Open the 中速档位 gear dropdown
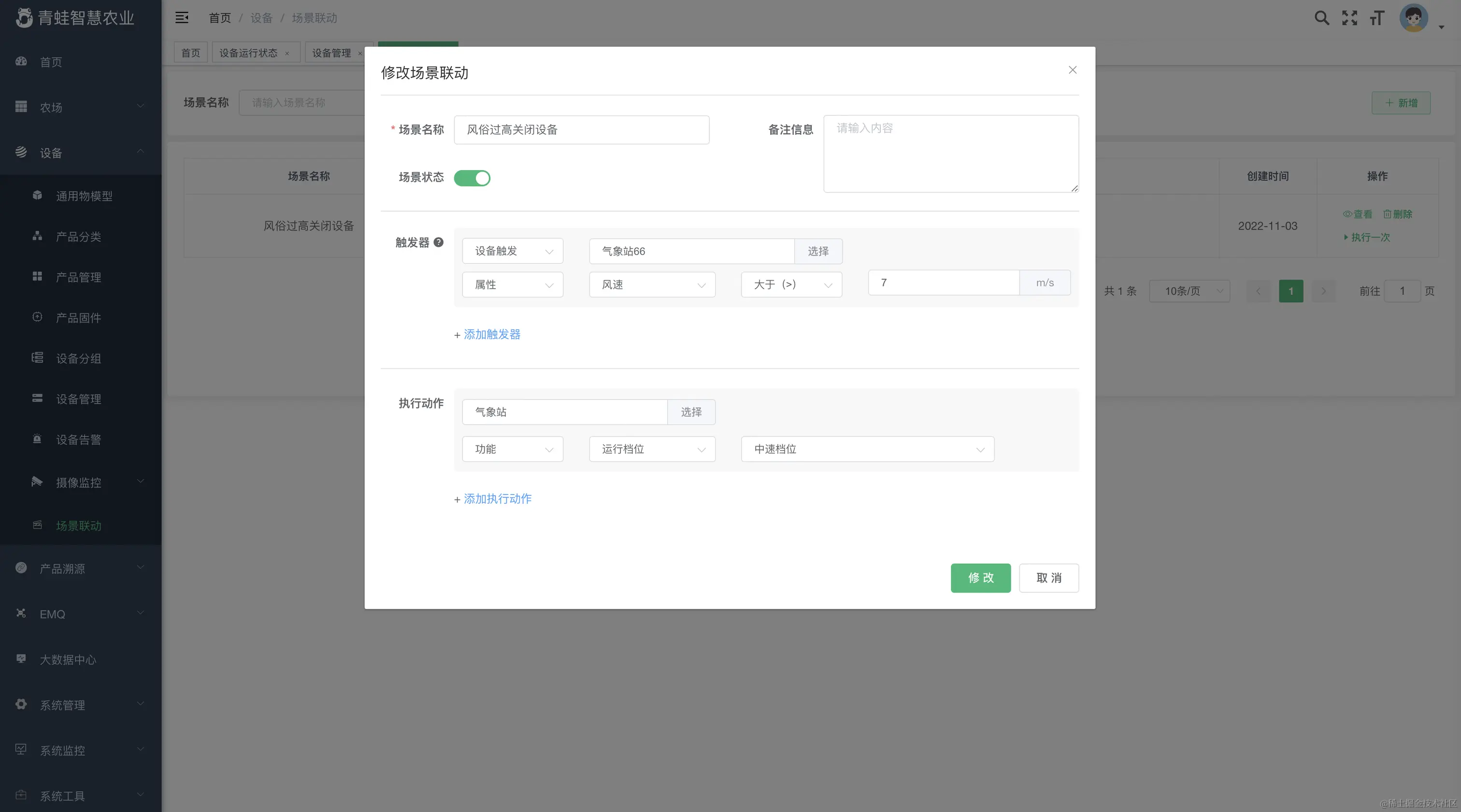Viewport: 1461px width, 812px height. tap(867, 449)
